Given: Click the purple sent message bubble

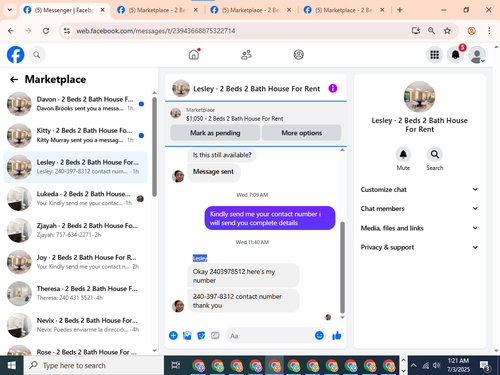Looking at the screenshot, I should 270,218.
